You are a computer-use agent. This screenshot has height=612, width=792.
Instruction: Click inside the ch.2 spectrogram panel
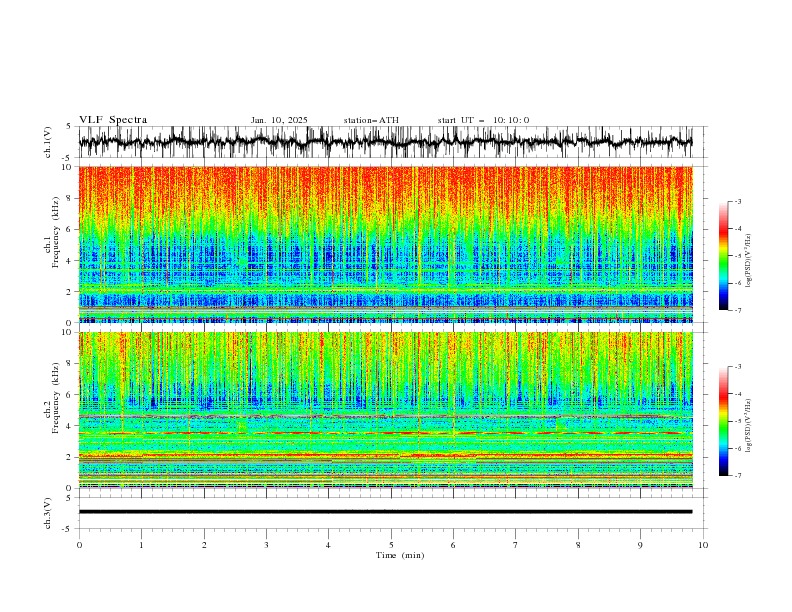[x=385, y=410]
